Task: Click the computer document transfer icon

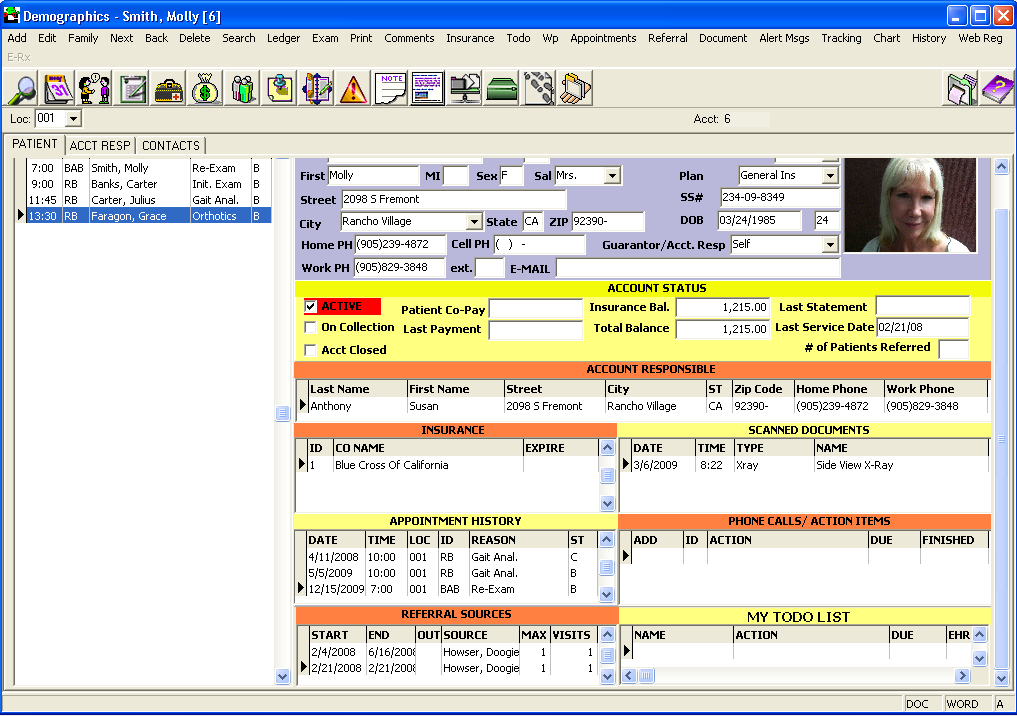Action: 464,89
